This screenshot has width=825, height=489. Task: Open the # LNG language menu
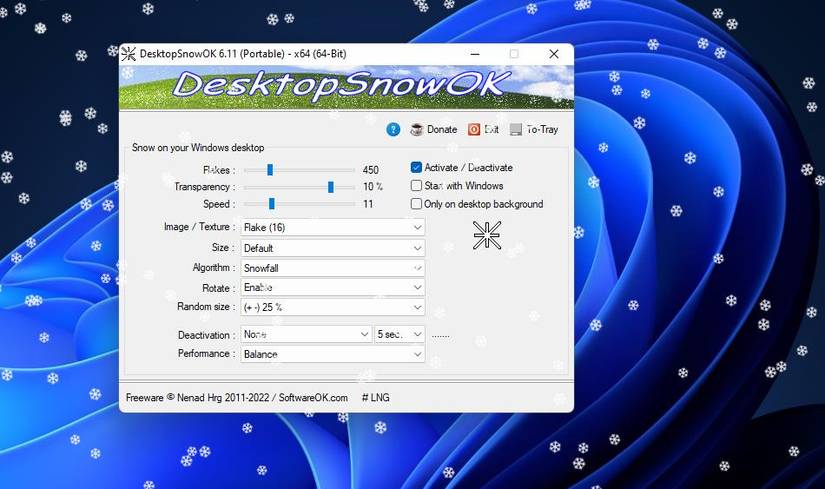point(376,397)
